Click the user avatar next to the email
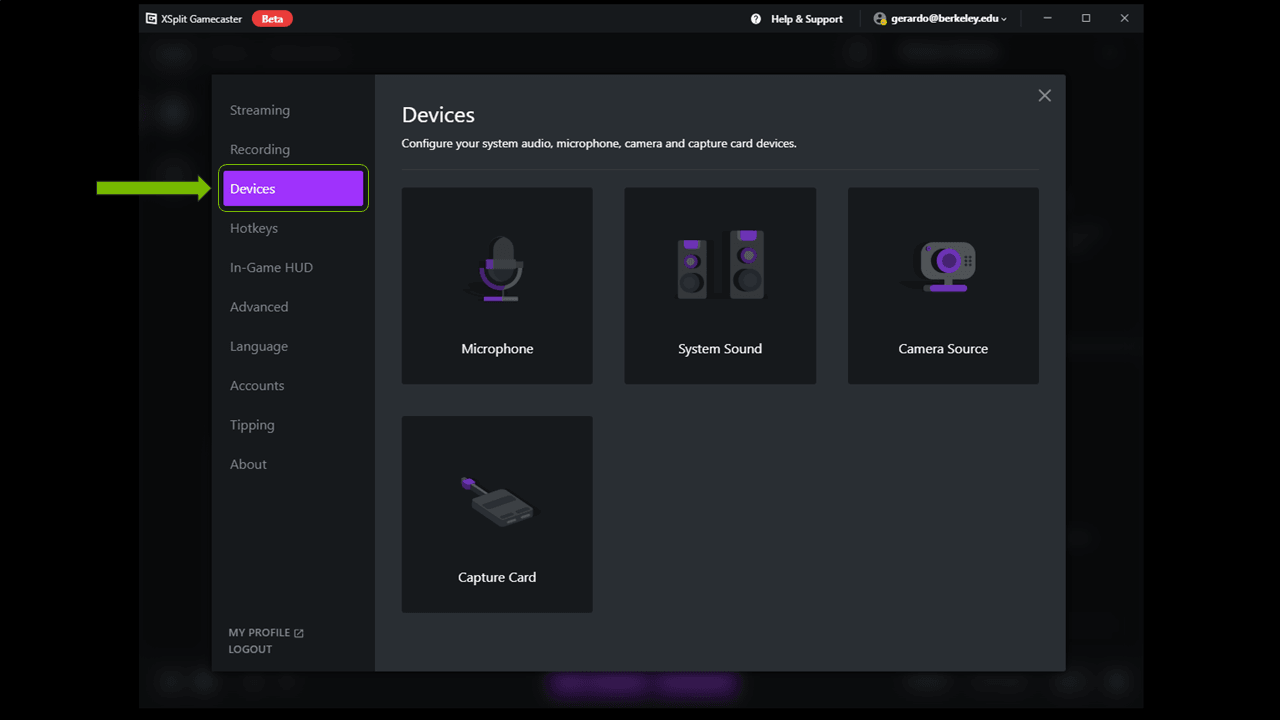 [x=878, y=18]
